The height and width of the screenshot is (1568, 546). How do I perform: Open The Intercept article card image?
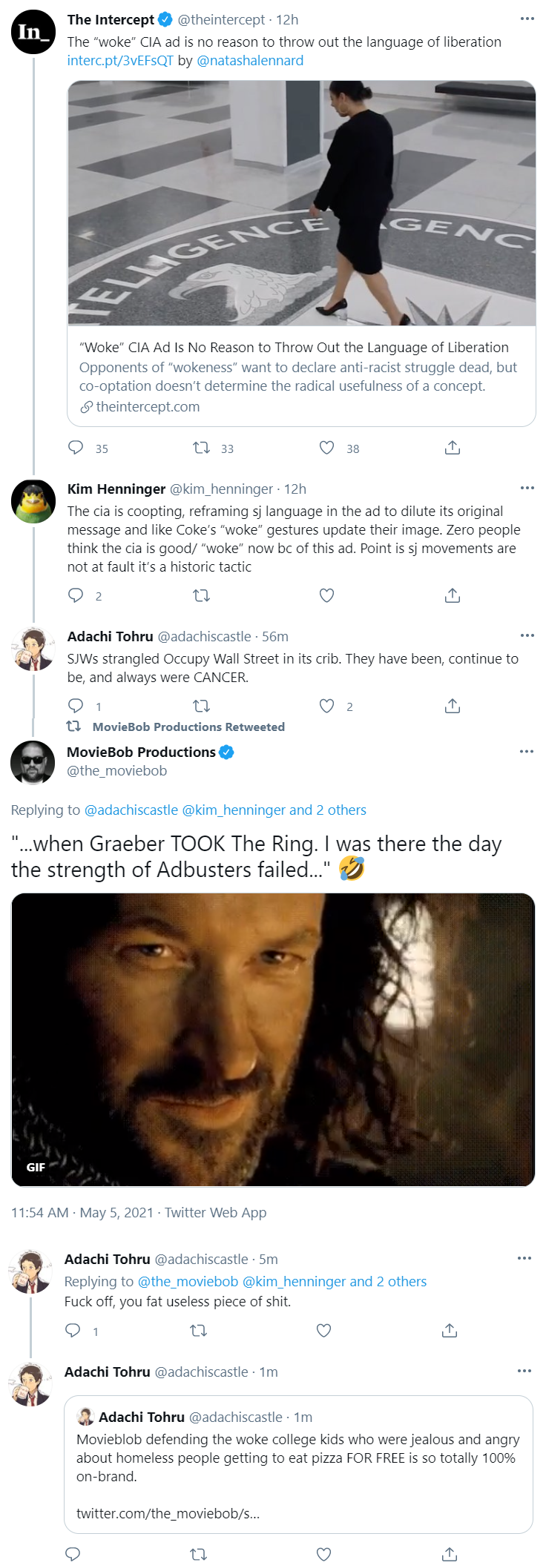pos(302,203)
